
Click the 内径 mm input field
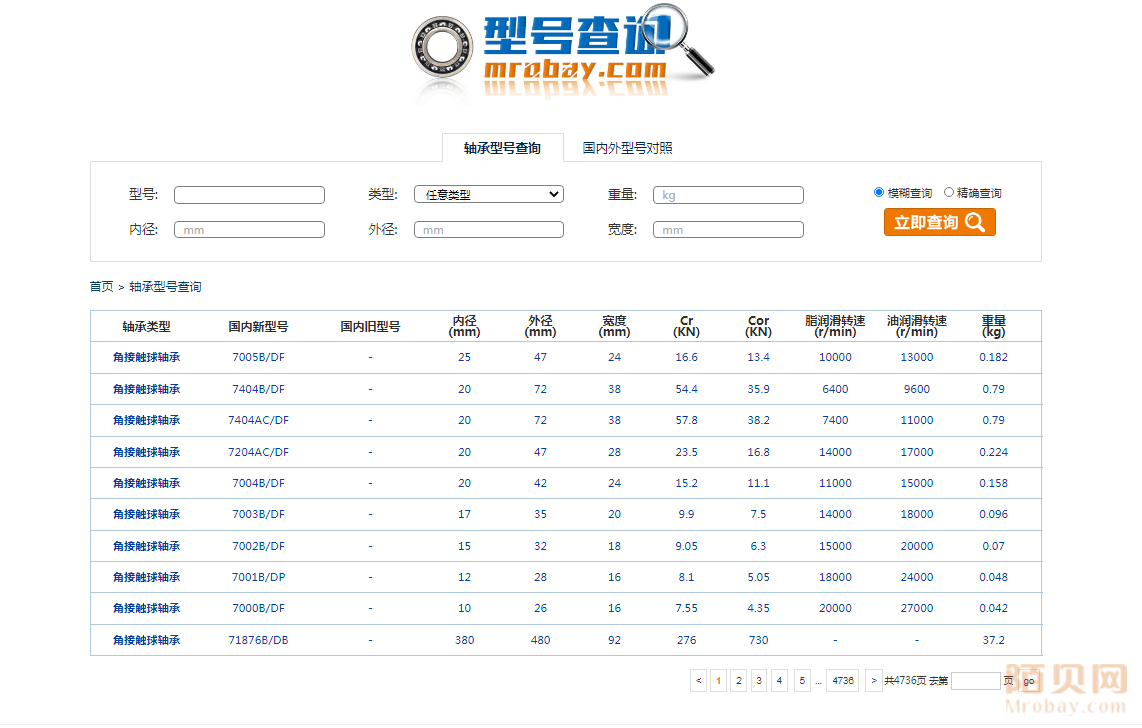click(249, 230)
